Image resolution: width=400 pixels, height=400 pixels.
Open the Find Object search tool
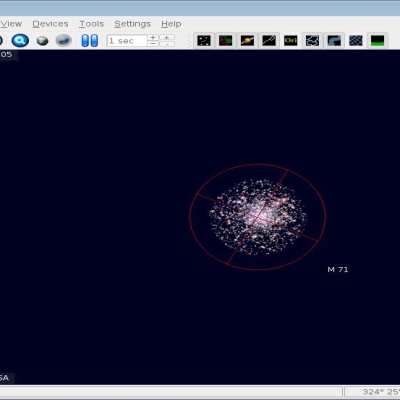[x=20, y=41]
